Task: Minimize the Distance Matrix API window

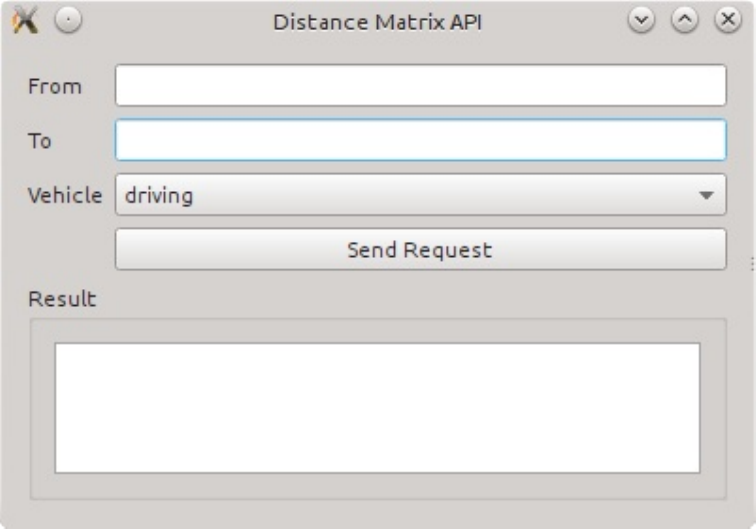Action: coord(641,21)
